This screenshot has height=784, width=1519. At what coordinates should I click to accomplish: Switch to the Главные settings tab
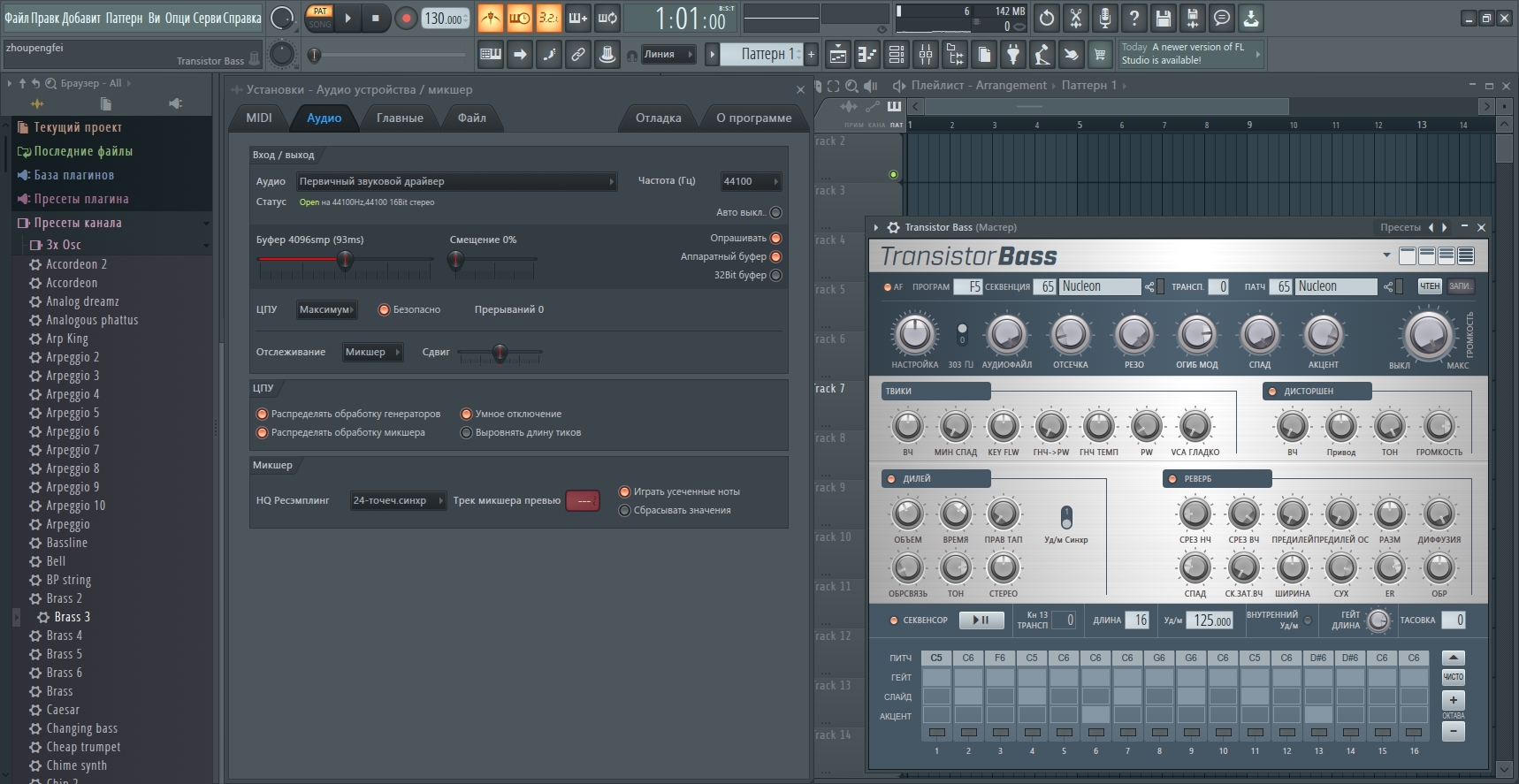point(400,118)
